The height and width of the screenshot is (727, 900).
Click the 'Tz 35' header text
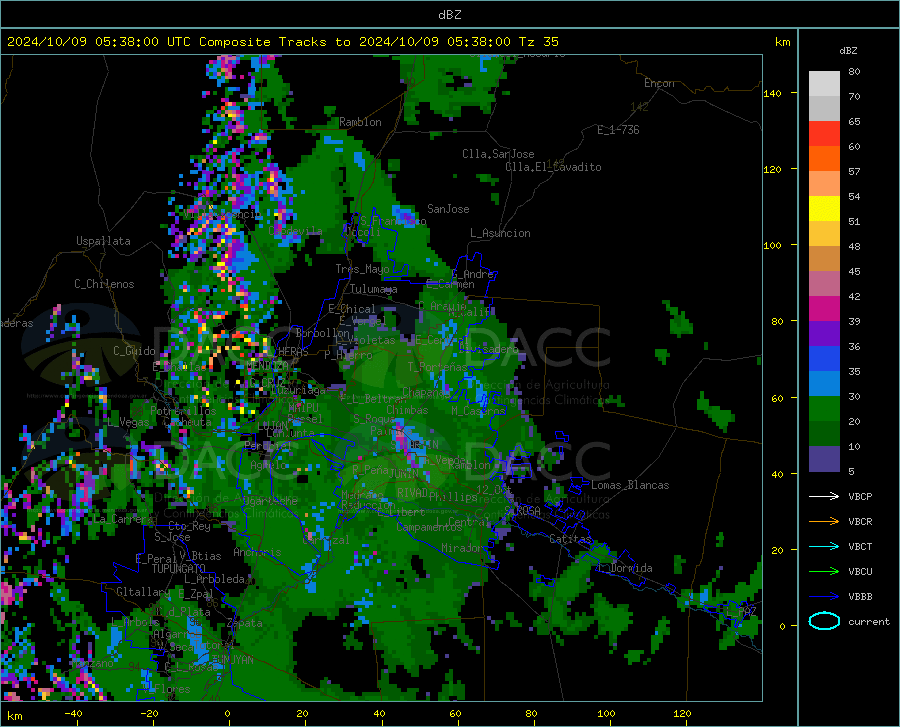tap(538, 42)
